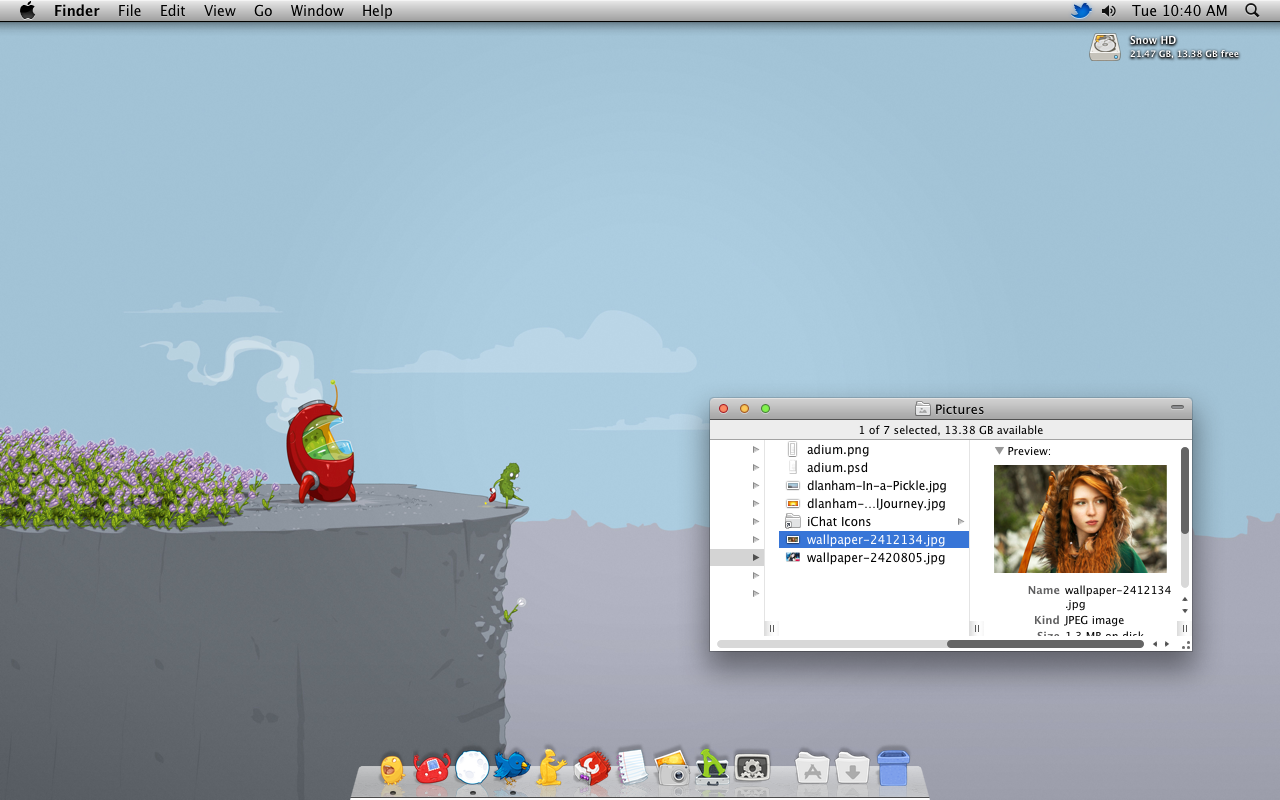Select wallpaper-2420805.jpg file name

(x=876, y=558)
